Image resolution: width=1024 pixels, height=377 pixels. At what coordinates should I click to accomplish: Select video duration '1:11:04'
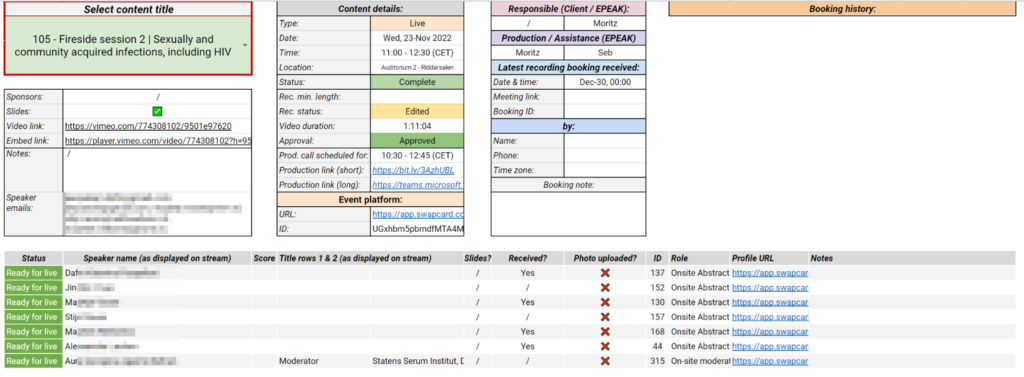click(417, 126)
